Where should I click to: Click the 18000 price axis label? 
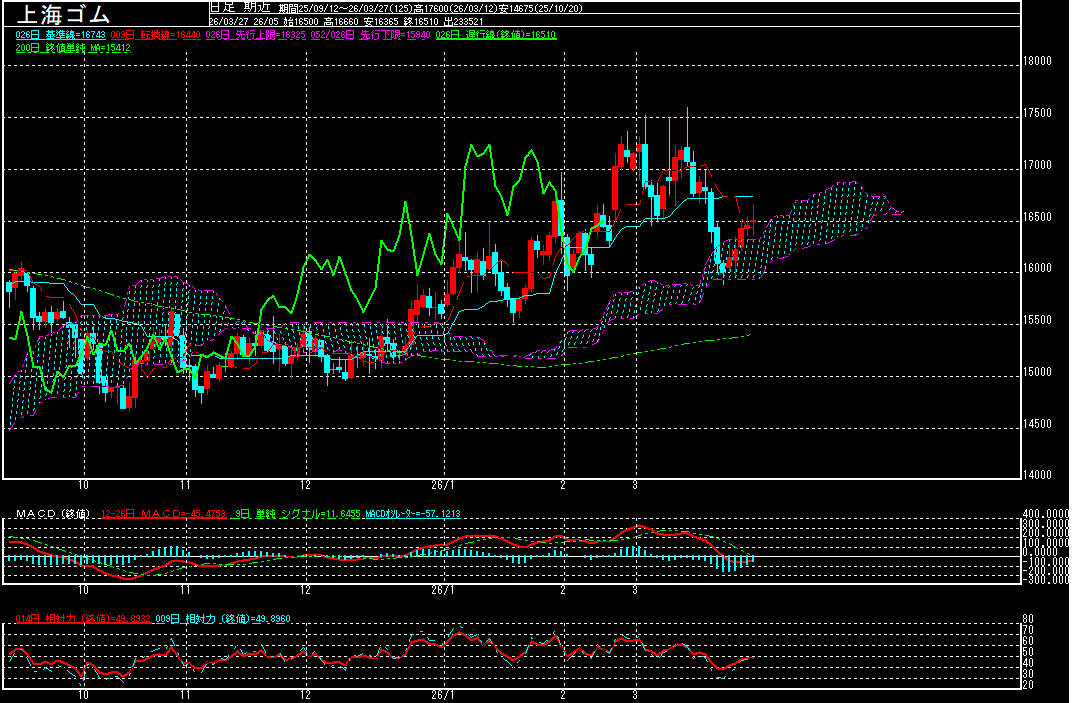click(x=1039, y=60)
